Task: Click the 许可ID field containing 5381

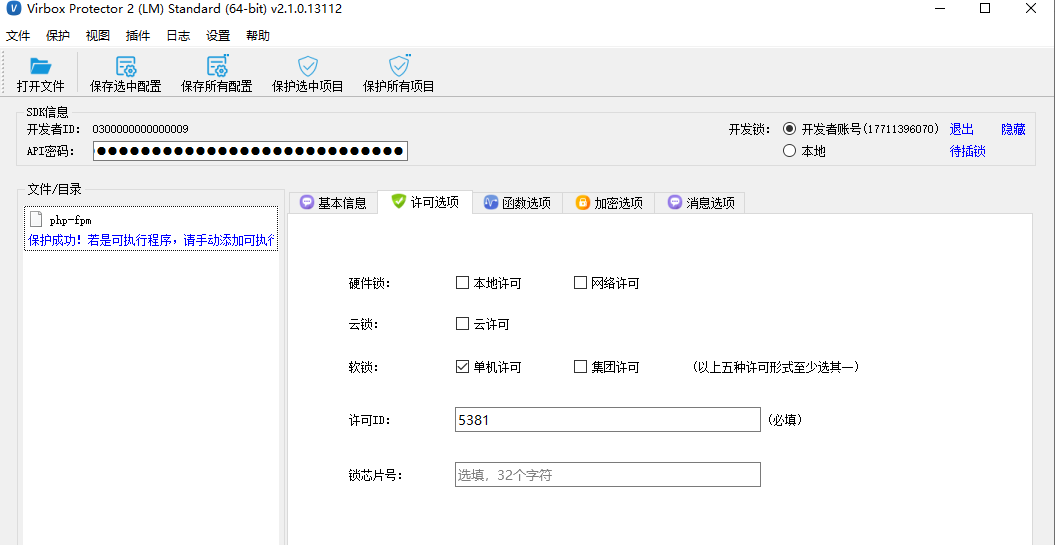Action: coord(608,420)
